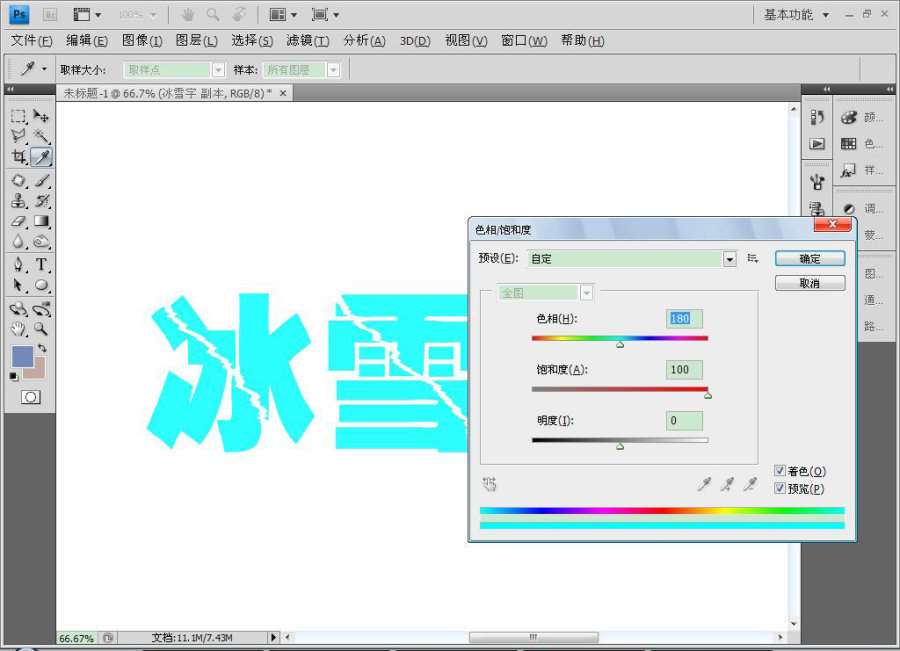The width and height of the screenshot is (900, 651).
Task: Click the on-image adjustment hand icon
Action: [489, 485]
